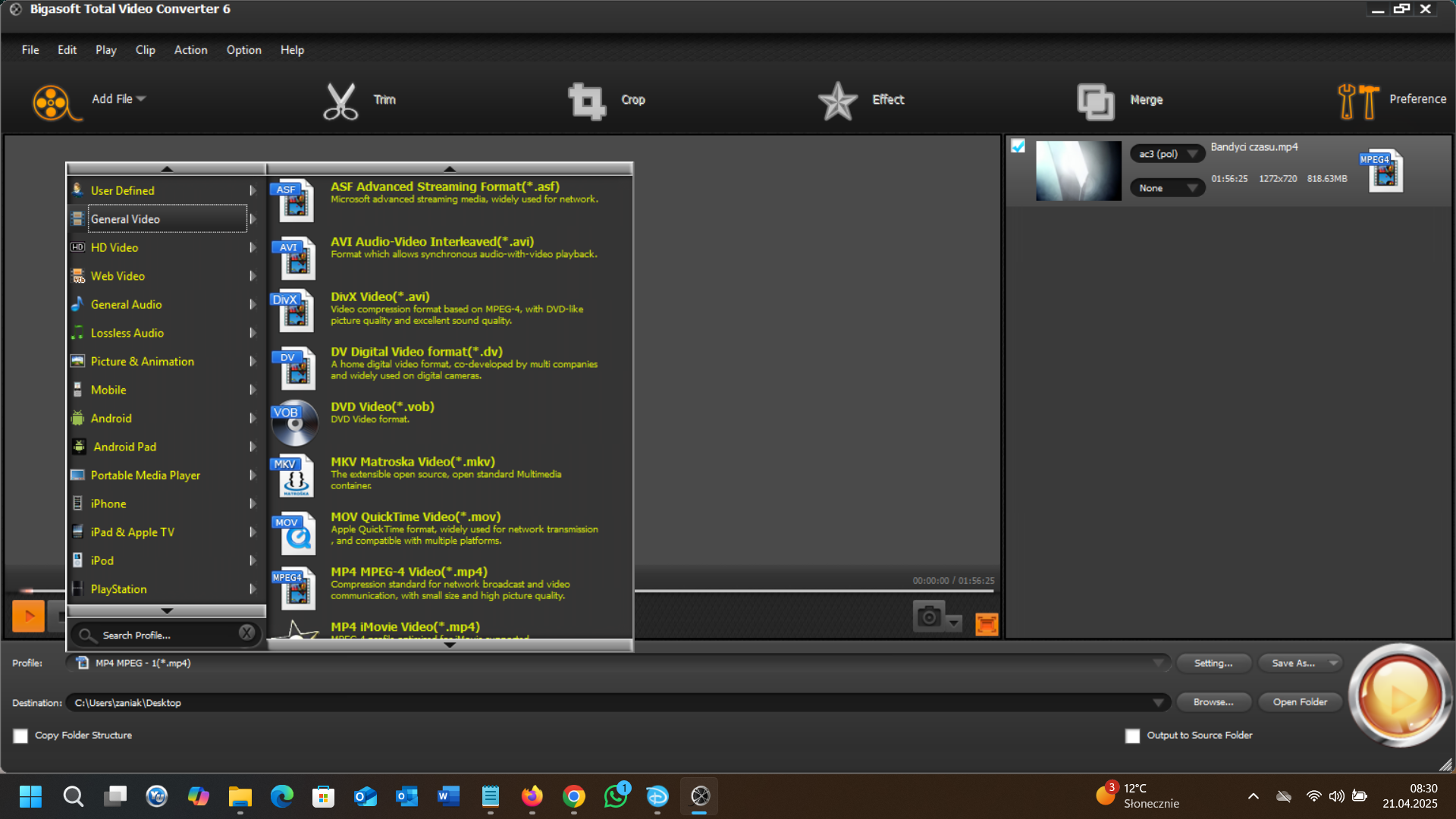Open the File menu
The width and height of the screenshot is (1456, 819).
tap(30, 50)
